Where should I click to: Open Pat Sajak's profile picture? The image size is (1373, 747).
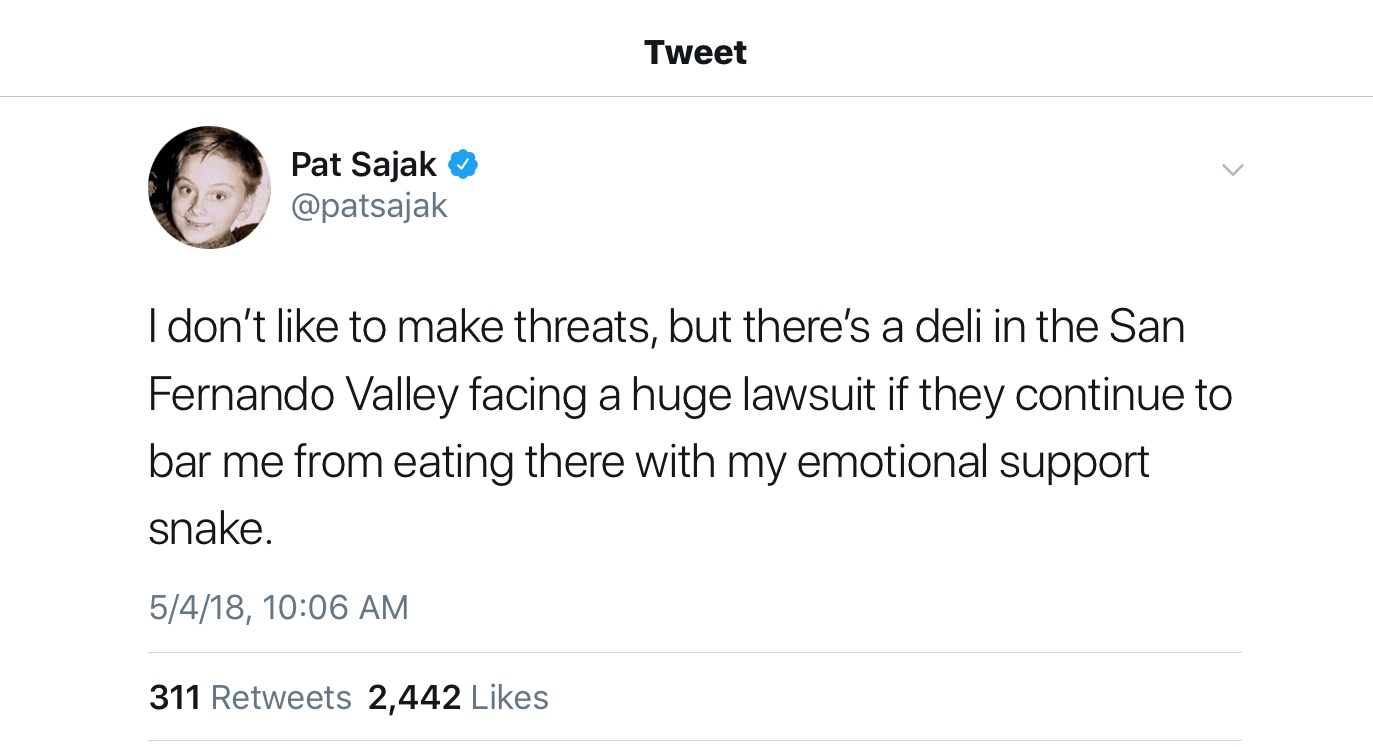[209, 187]
